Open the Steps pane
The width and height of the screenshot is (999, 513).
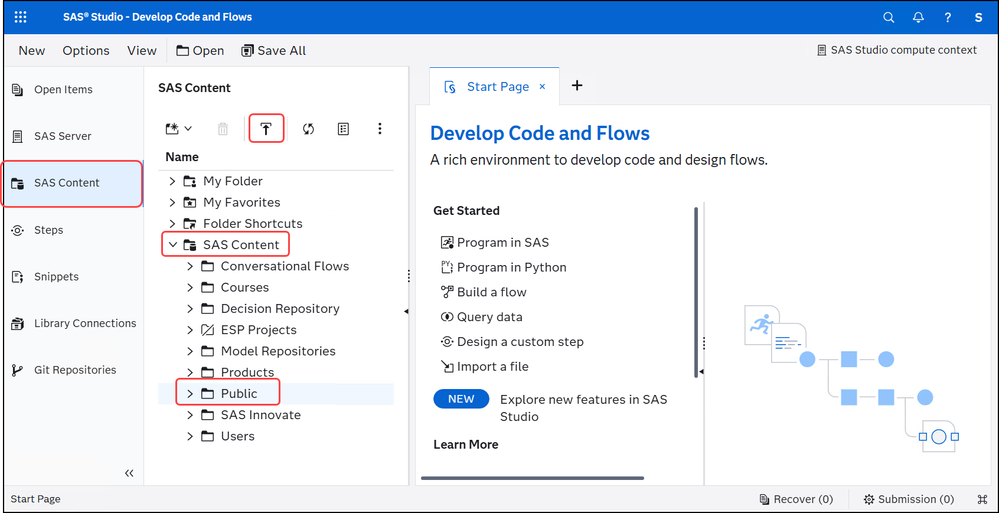point(74,229)
